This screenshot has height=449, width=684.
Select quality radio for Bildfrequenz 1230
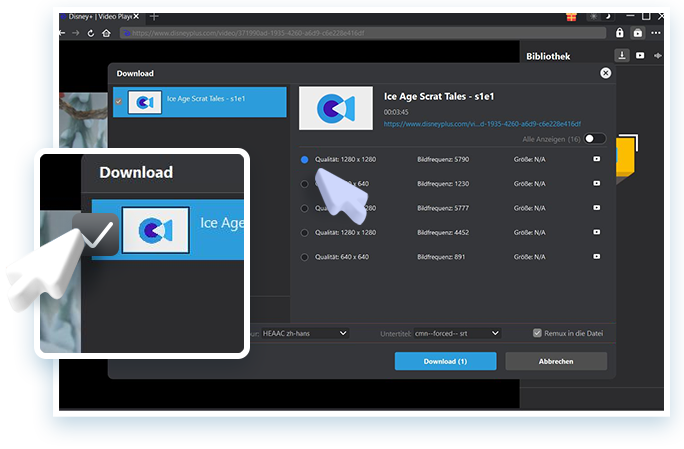[x=304, y=184]
